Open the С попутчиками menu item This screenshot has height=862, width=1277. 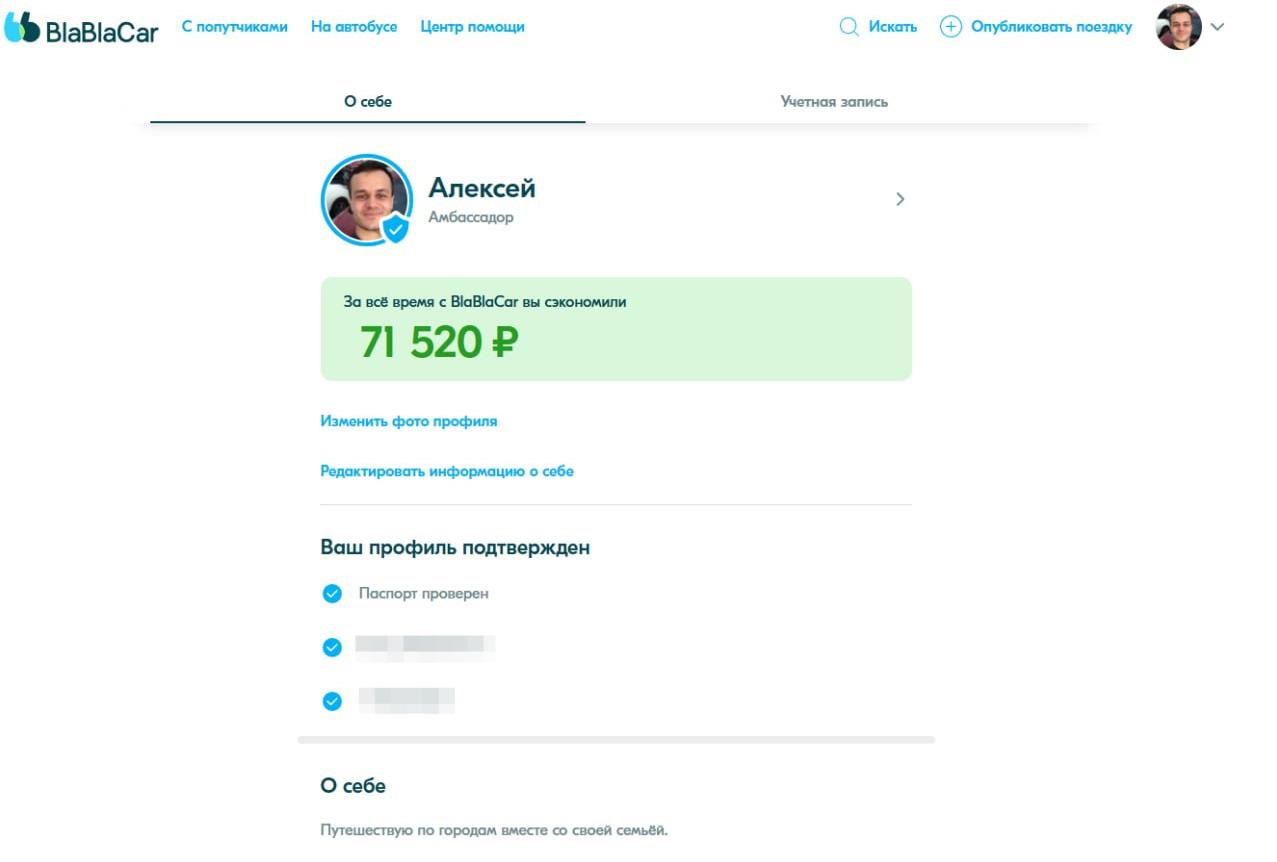pyautogui.click(x=234, y=27)
